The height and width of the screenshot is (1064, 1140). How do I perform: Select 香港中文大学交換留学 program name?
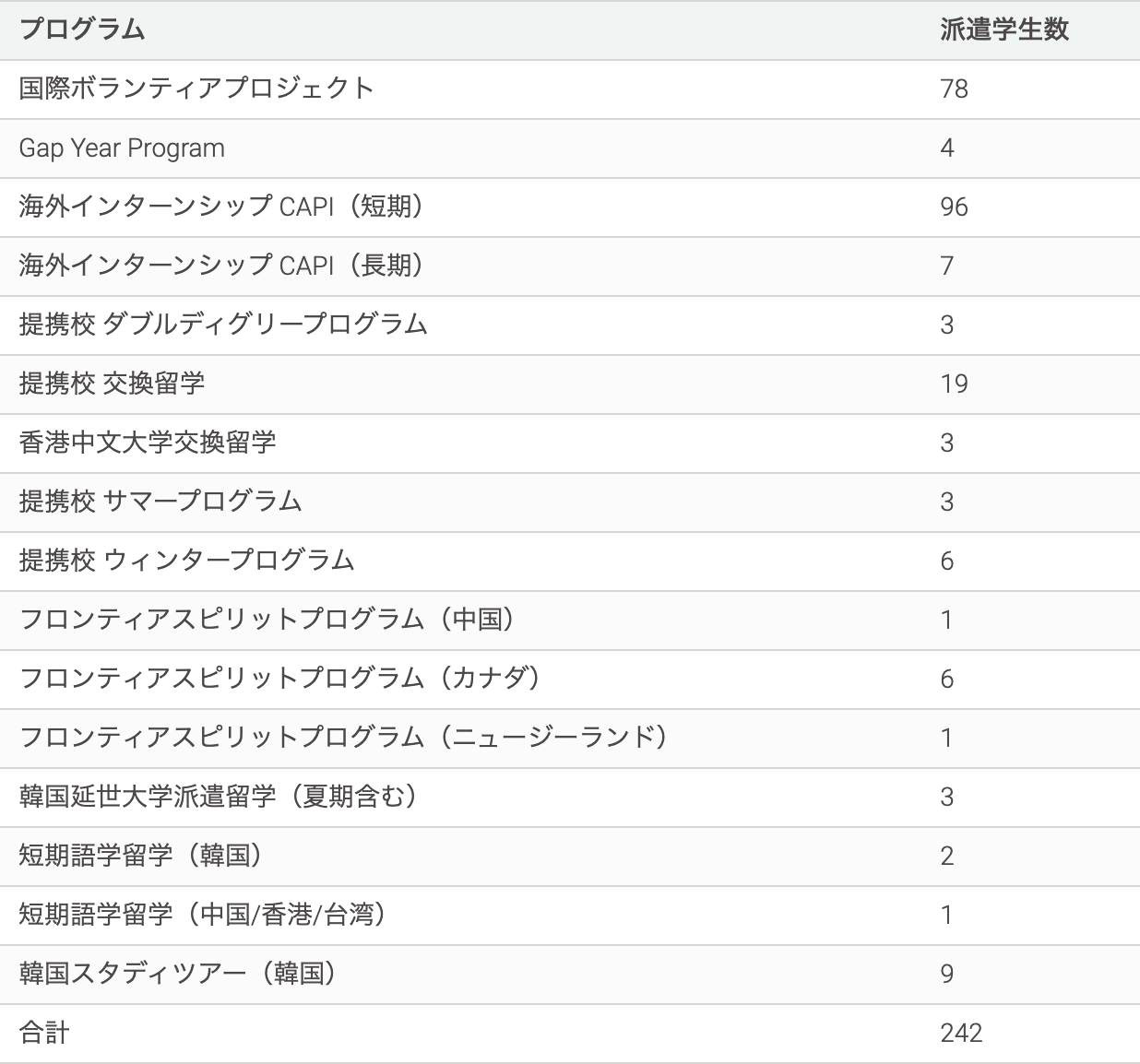click(x=148, y=443)
